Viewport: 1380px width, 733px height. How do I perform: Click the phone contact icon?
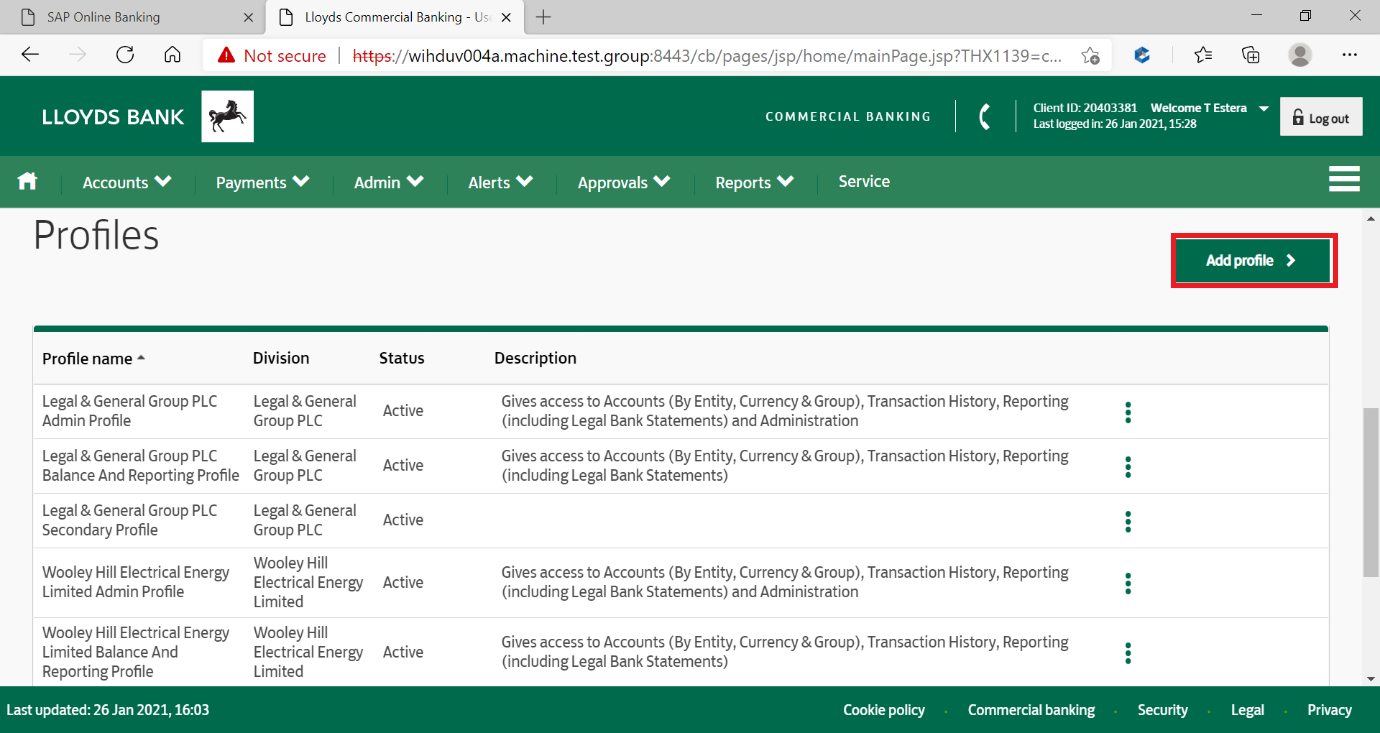985,117
